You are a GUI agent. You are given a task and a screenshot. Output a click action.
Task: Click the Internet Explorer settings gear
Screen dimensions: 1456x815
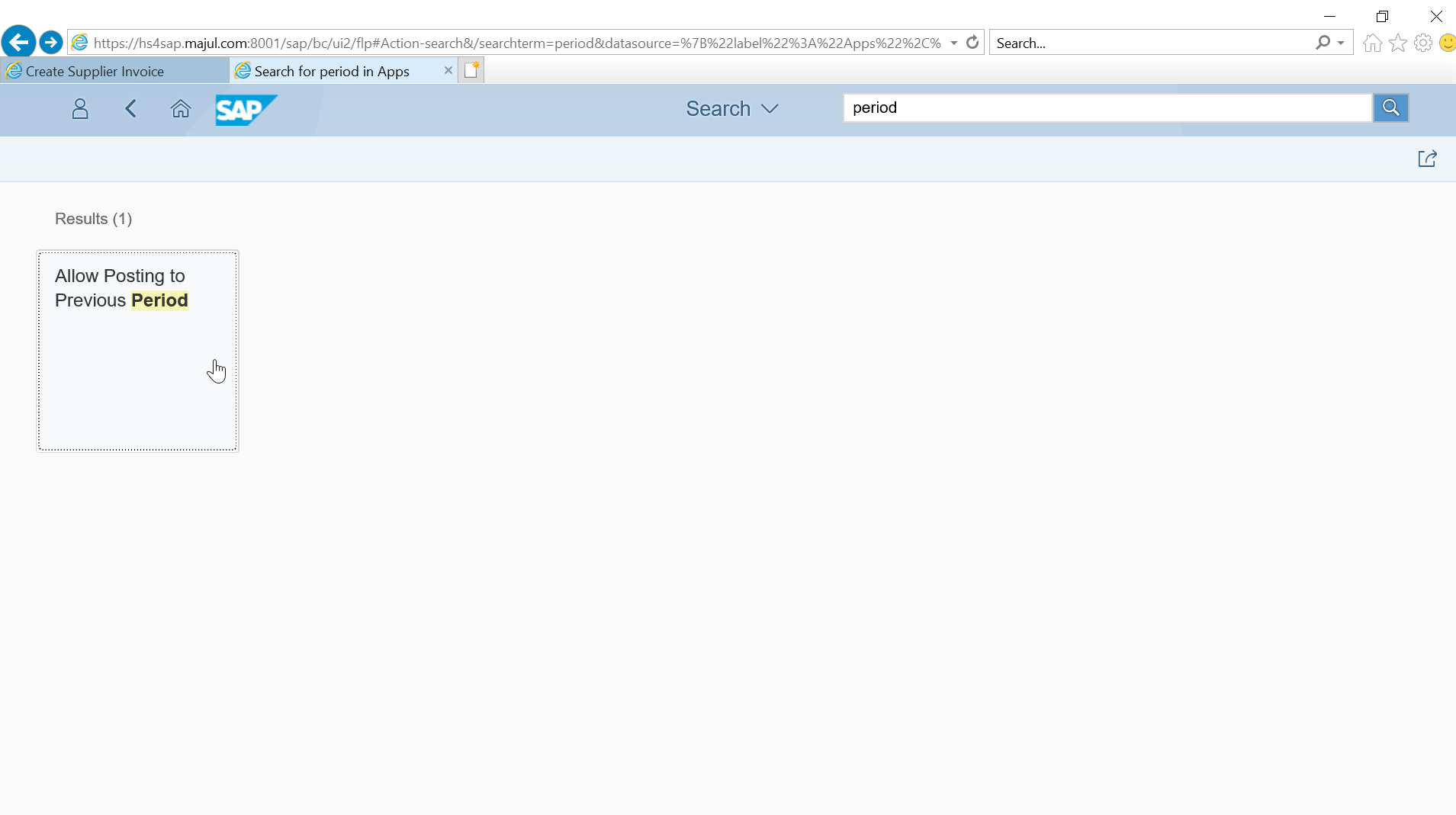pos(1422,43)
